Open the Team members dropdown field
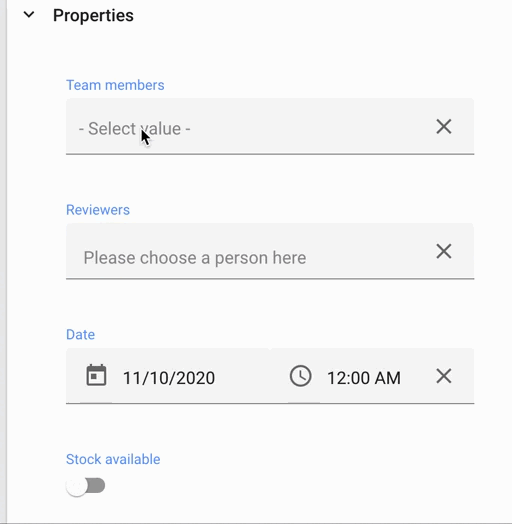The height and width of the screenshot is (524, 512). click(270, 126)
